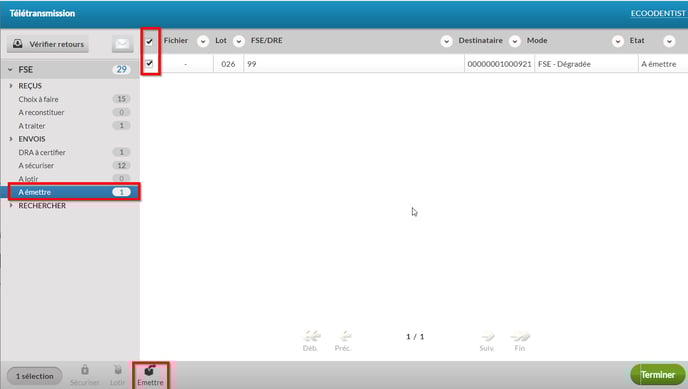This screenshot has height=389, width=688.
Task: Open the Etat column dropdown arrow
Action: pos(669,41)
